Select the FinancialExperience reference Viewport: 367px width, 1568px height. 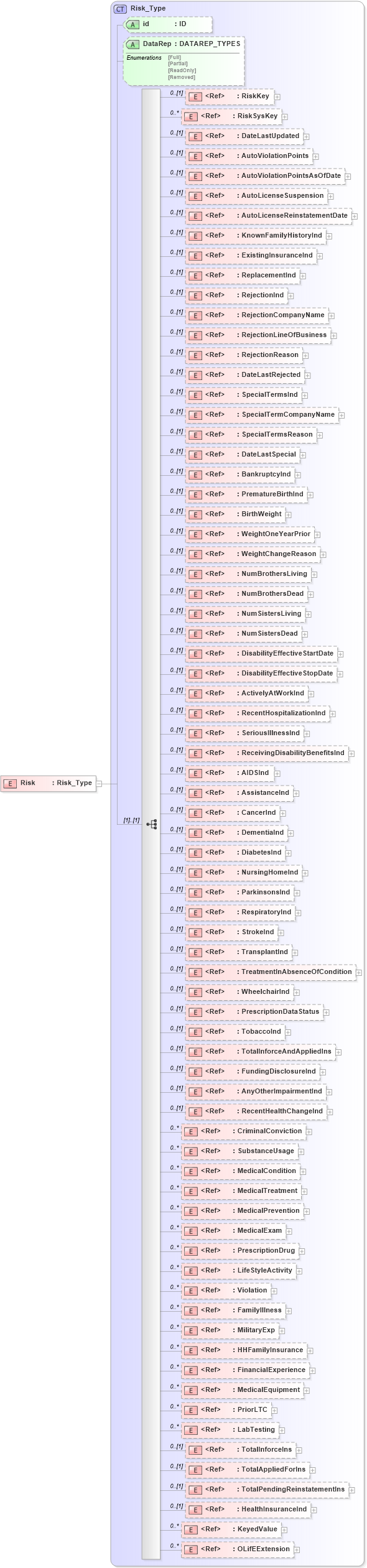[245, 1370]
